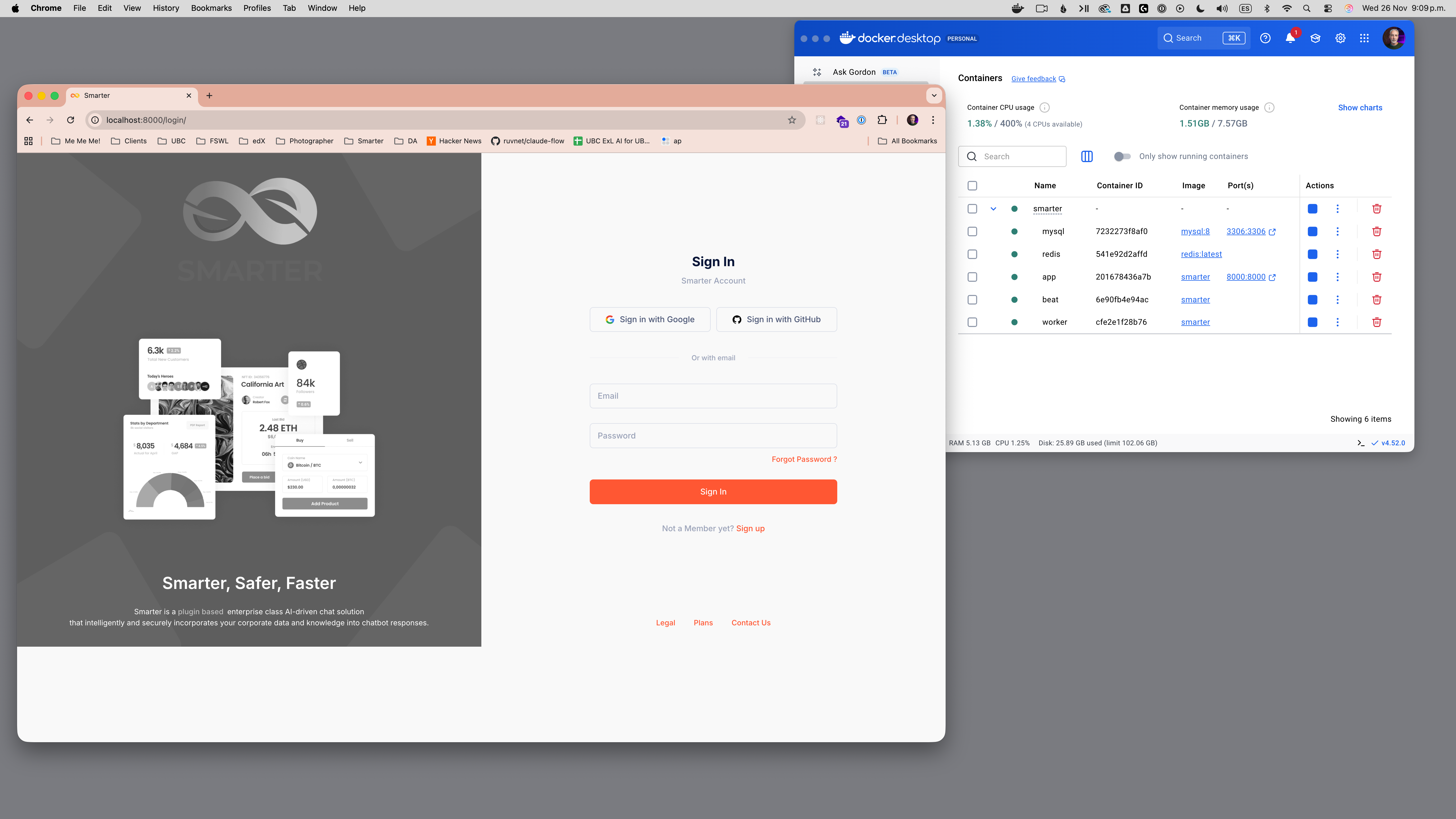Screen dimensions: 1456x819
Task: Stop the worker container in Docker Desktop
Action: tap(1312, 322)
